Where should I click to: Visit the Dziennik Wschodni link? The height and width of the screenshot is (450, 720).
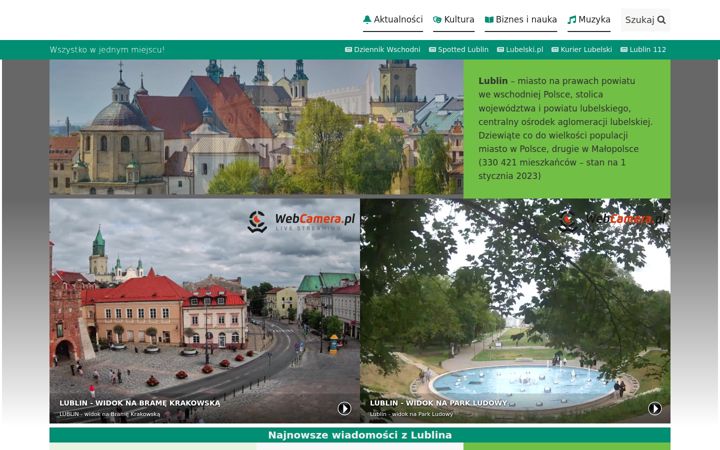click(382, 50)
